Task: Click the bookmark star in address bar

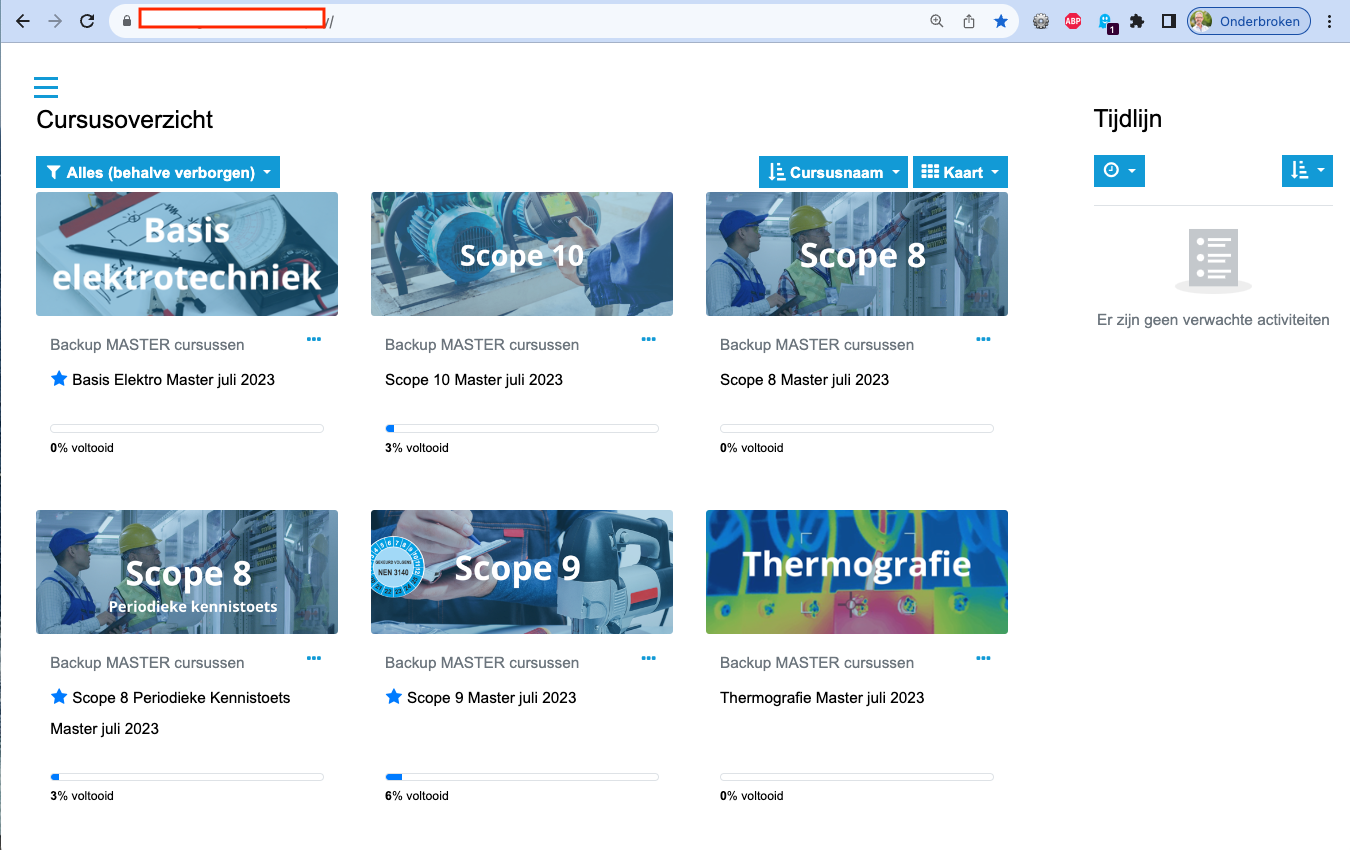Action: (x=1001, y=21)
